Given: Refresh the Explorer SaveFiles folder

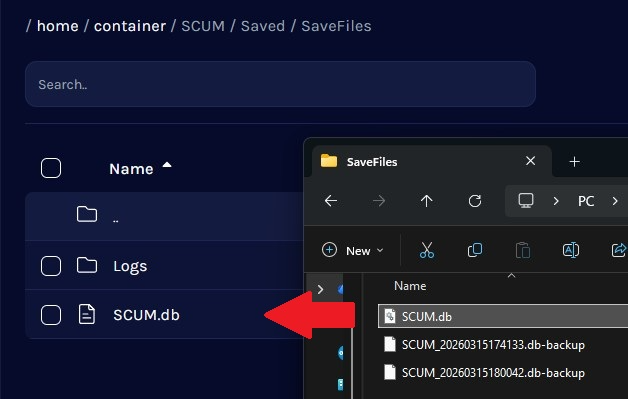Looking at the screenshot, I should pyautogui.click(x=475, y=201).
